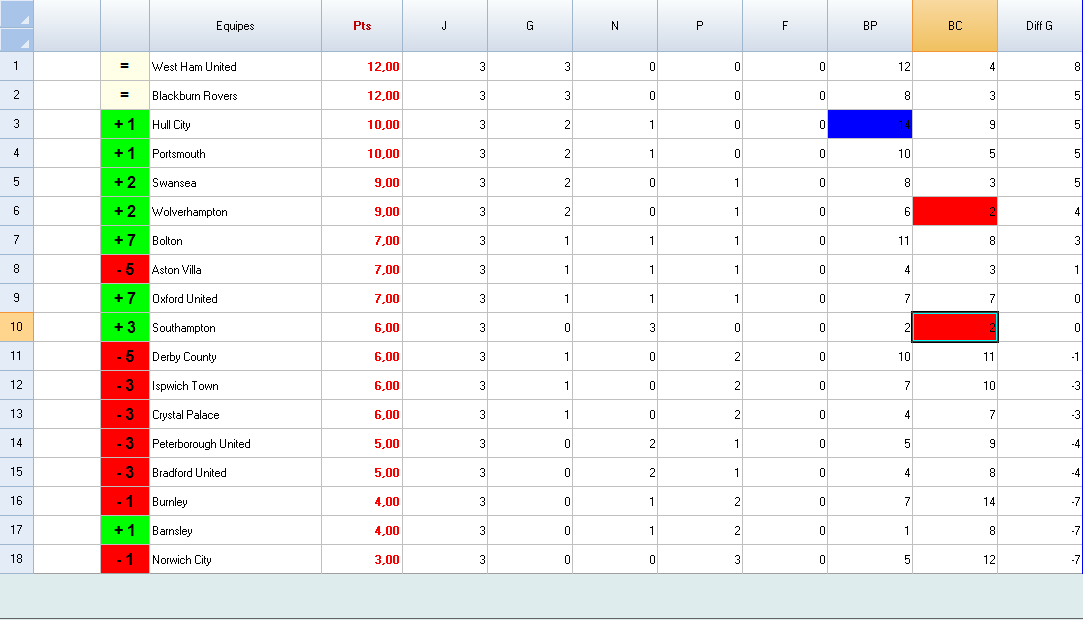Click the BC value 10 for Ispwich Town

click(x=955, y=385)
